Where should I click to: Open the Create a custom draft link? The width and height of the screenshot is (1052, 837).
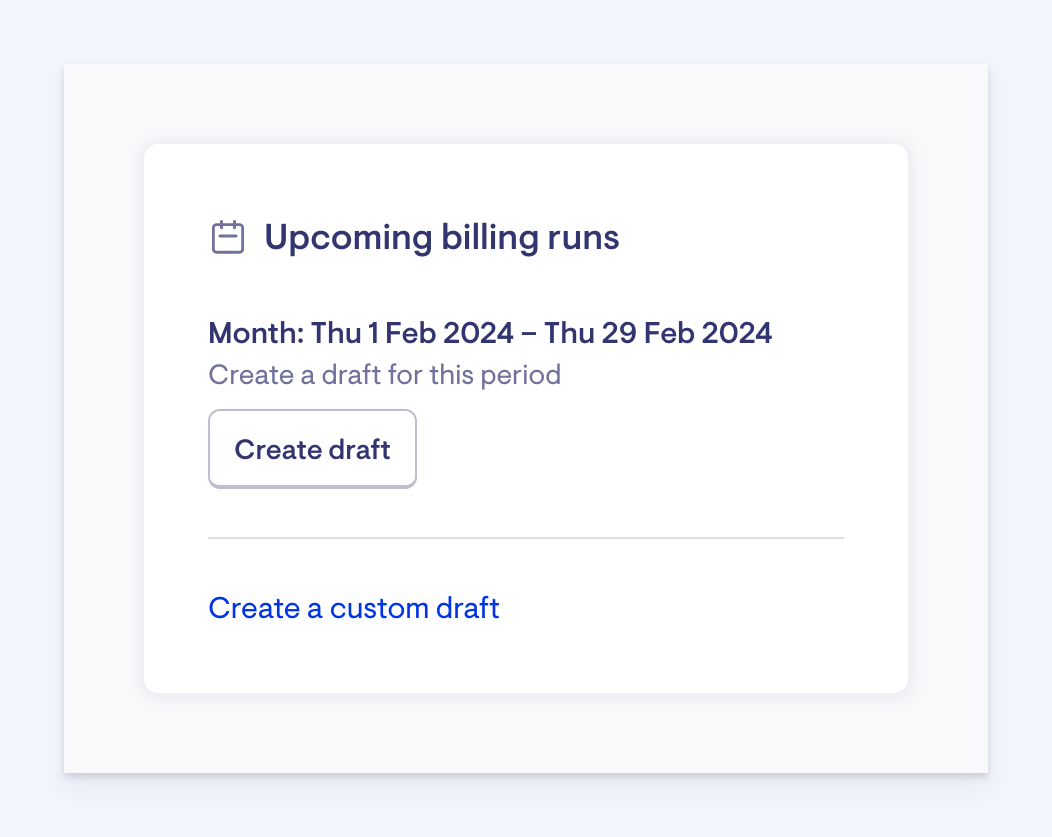(x=354, y=608)
